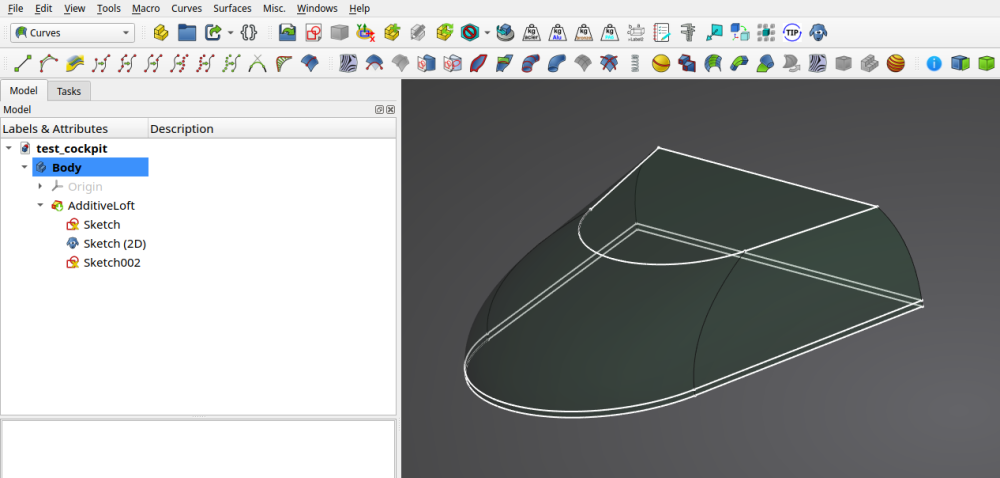This screenshot has width=1000, height=478.
Task: Click the notepad checklist icon
Action: (x=662, y=32)
